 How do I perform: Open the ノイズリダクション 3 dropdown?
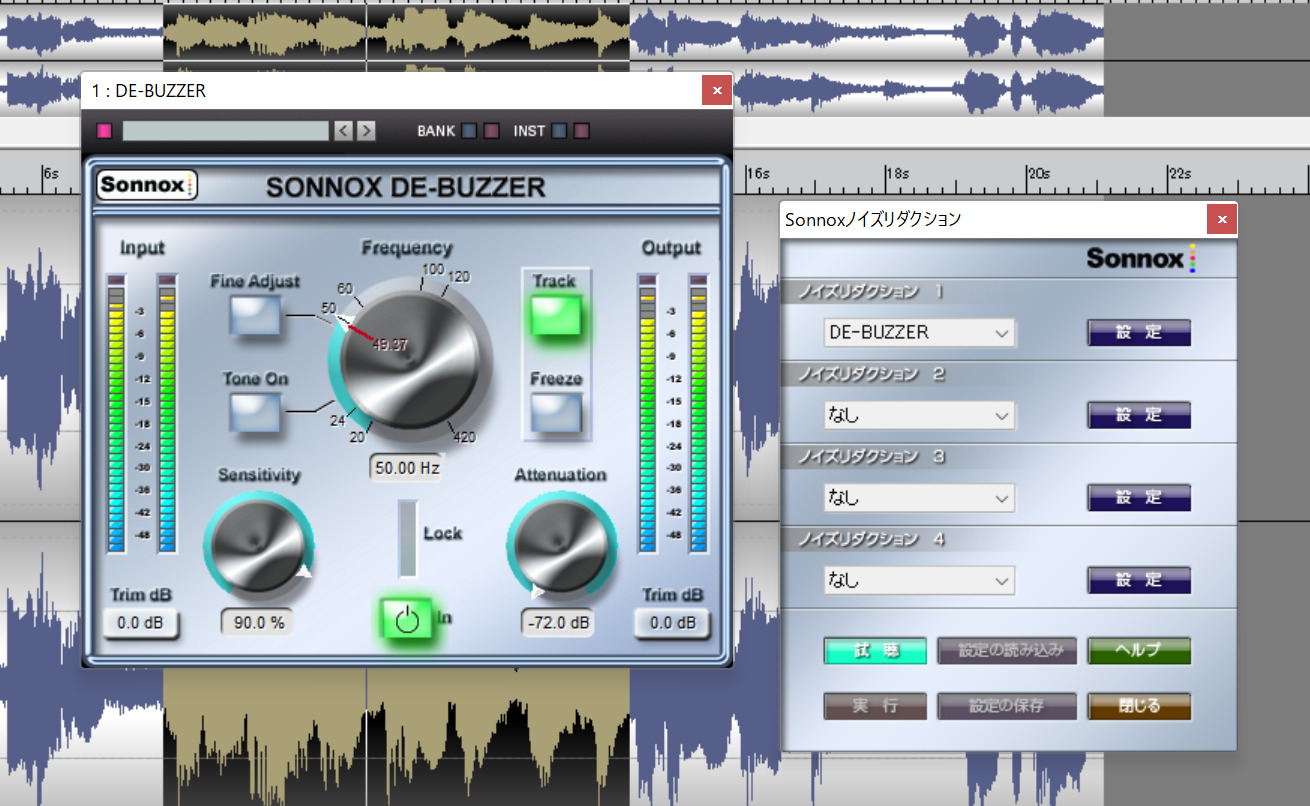click(919, 497)
